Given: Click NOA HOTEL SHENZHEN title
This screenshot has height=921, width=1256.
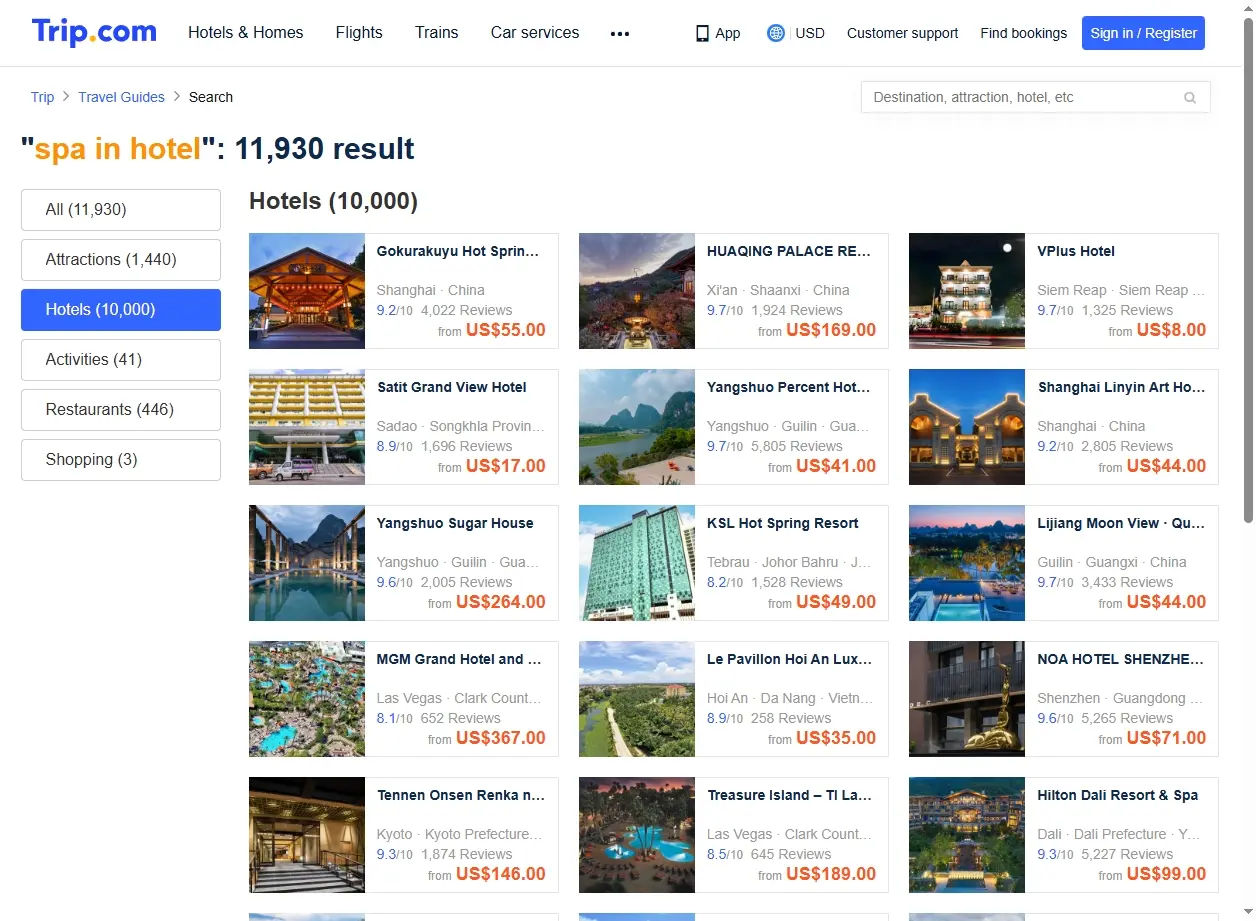Looking at the screenshot, I should (1122, 660).
